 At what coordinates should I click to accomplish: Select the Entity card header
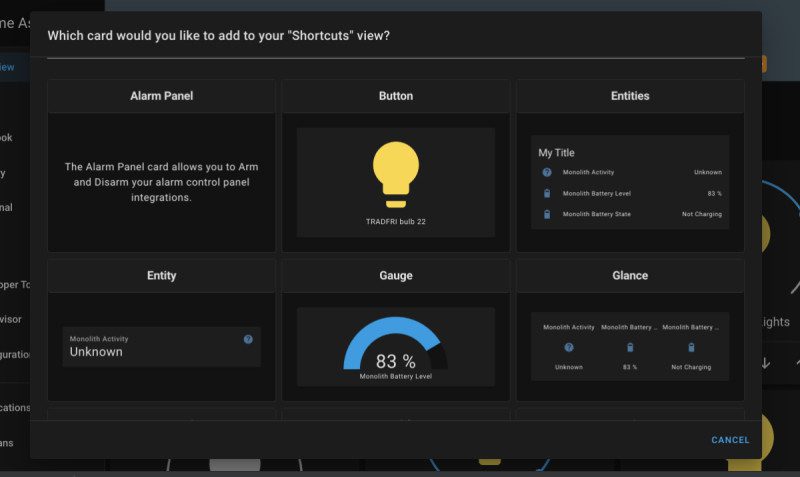pos(161,275)
